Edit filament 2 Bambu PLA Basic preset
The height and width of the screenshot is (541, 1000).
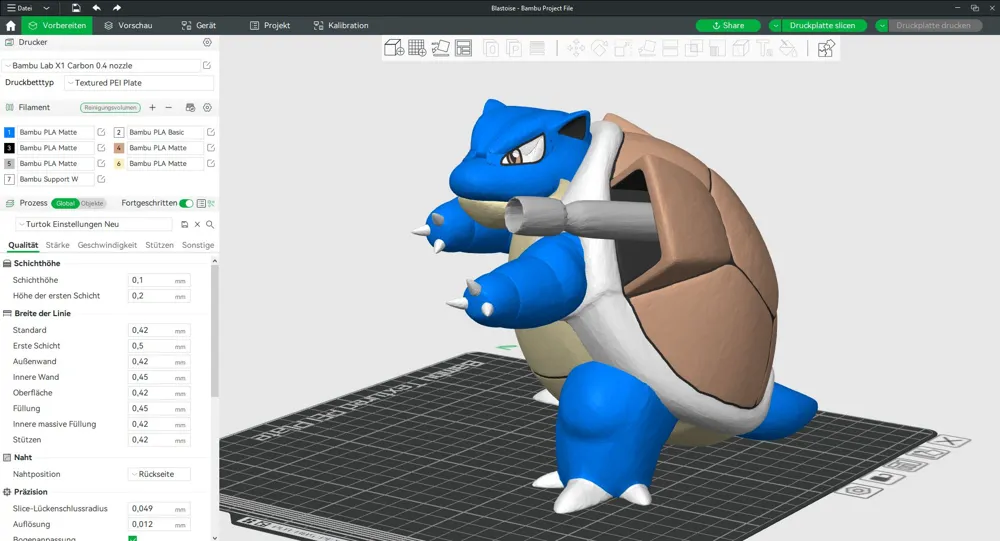click(x=210, y=132)
